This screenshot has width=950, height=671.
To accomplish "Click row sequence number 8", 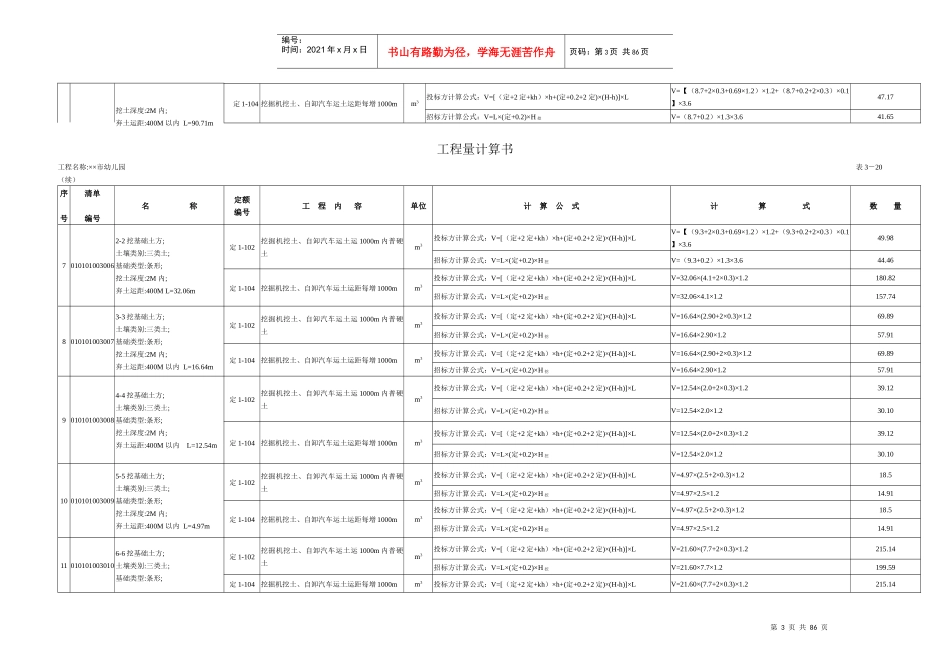I will [x=64, y=342].
